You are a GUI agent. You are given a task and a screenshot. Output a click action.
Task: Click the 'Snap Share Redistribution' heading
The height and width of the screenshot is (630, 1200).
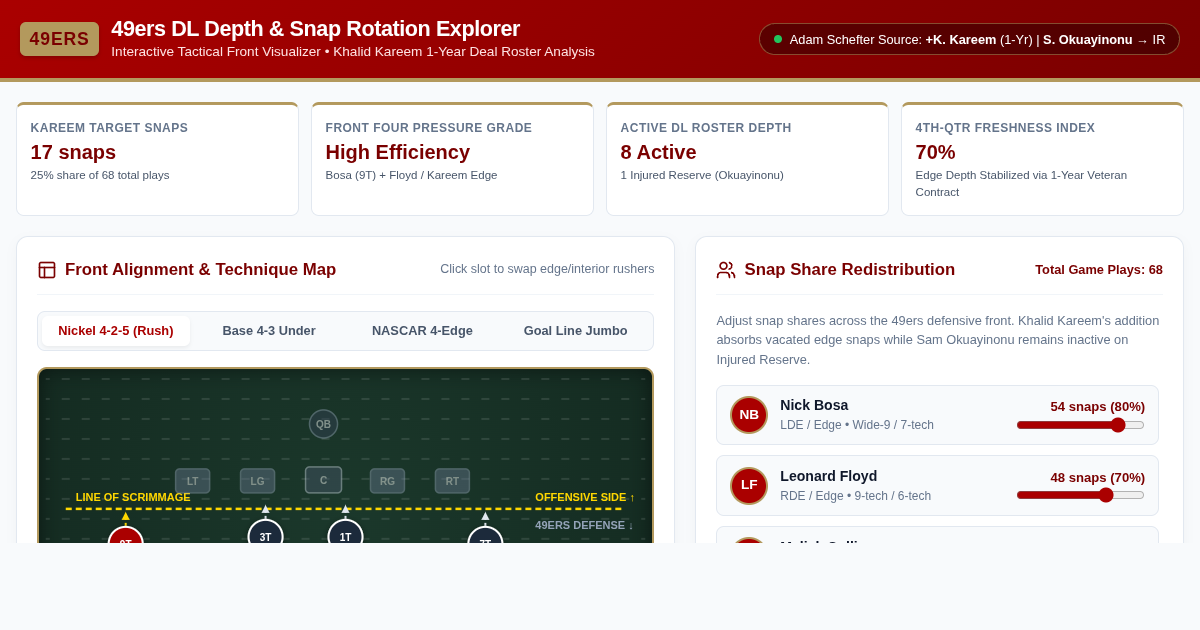(850, 270)
